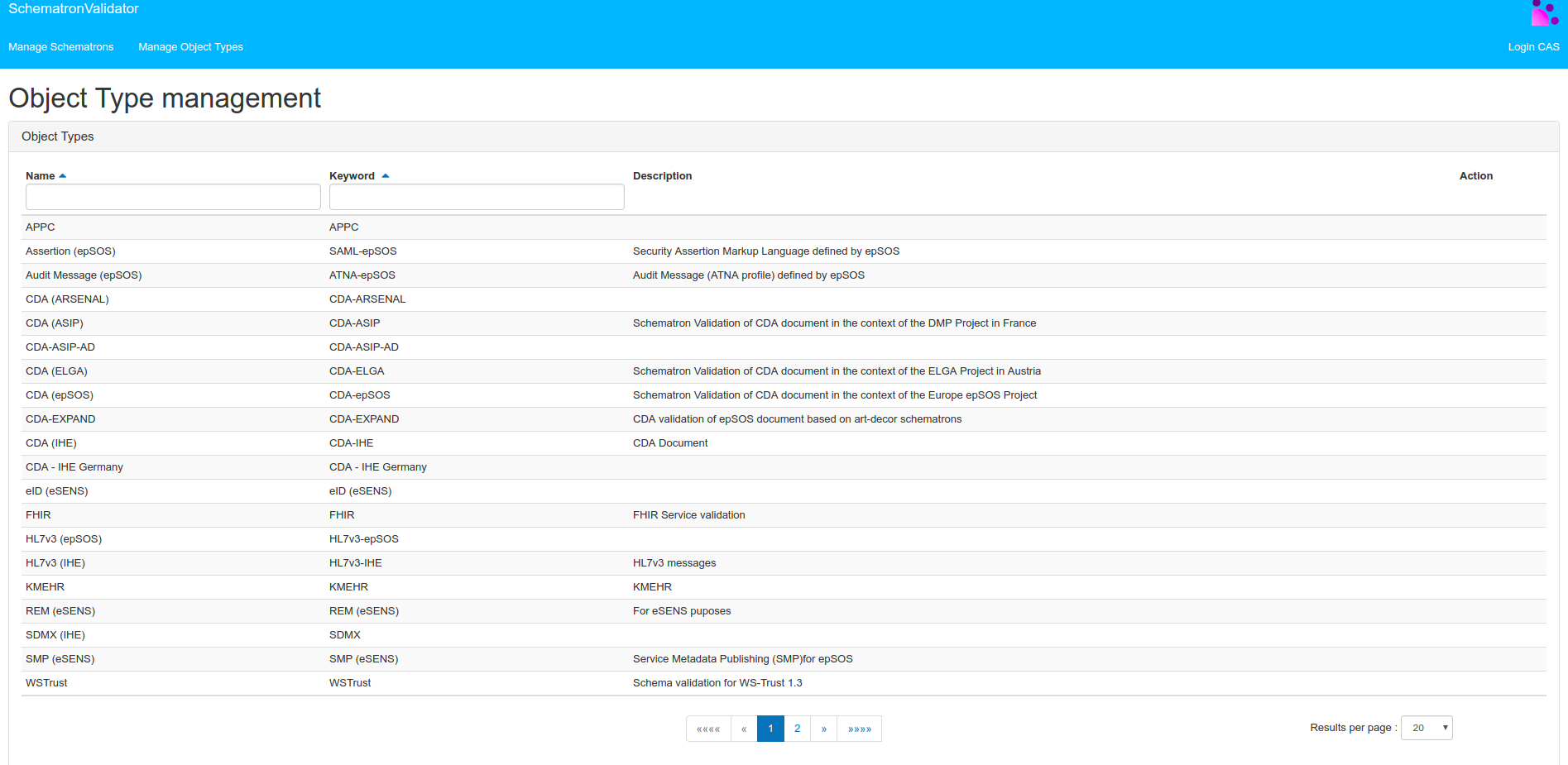Go to previous page of results
1568x765 pixels.
744,729
